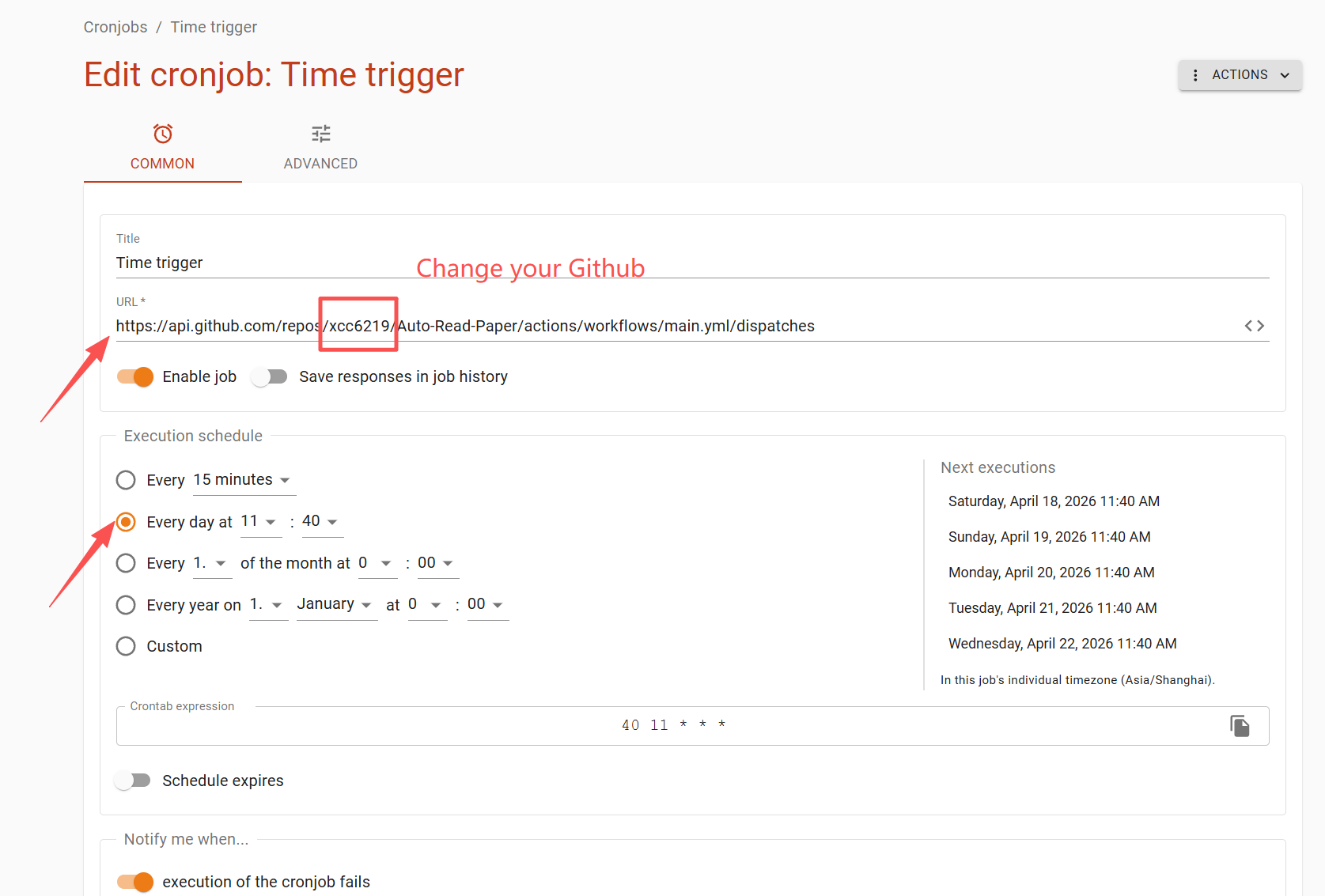Screen dimensions: 1325x896
Task: Open the ACTIONS dropdown menu
Action: [x=1240, y=75]
